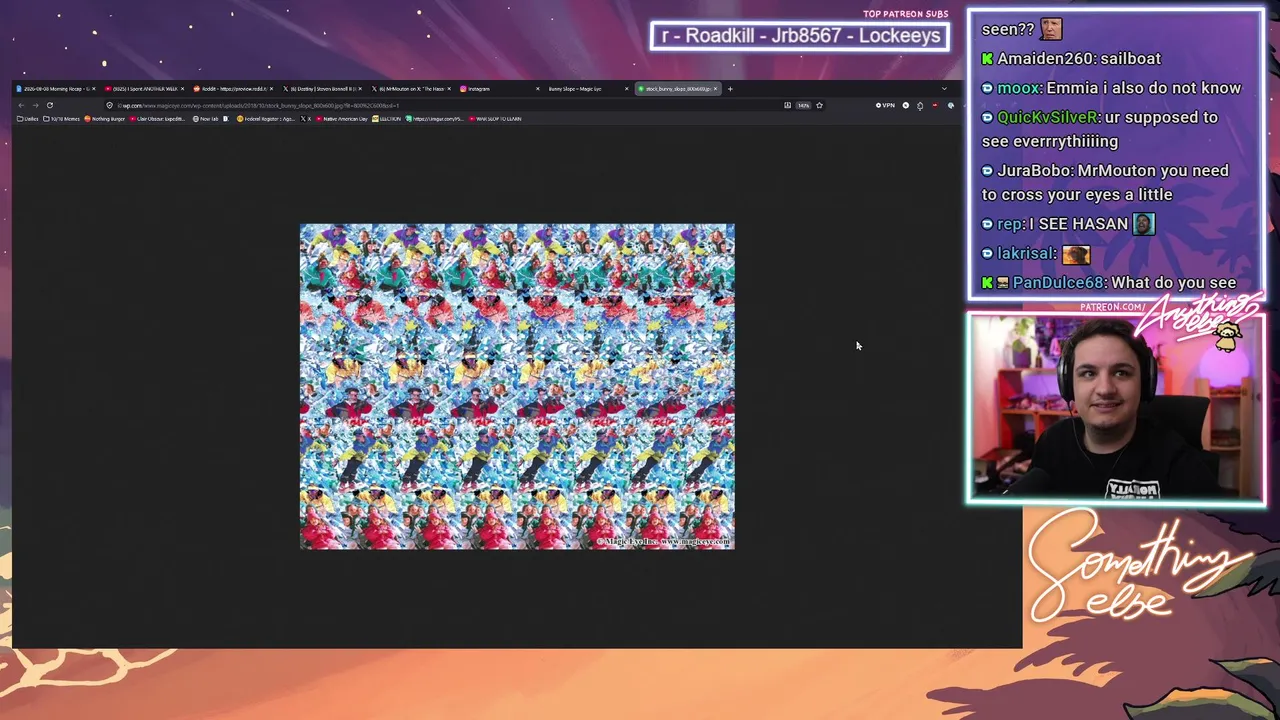This screenshot has height=720, width=1280.
Task: Click the Magic Eye stereogram image
Action: tap(517, 386)
